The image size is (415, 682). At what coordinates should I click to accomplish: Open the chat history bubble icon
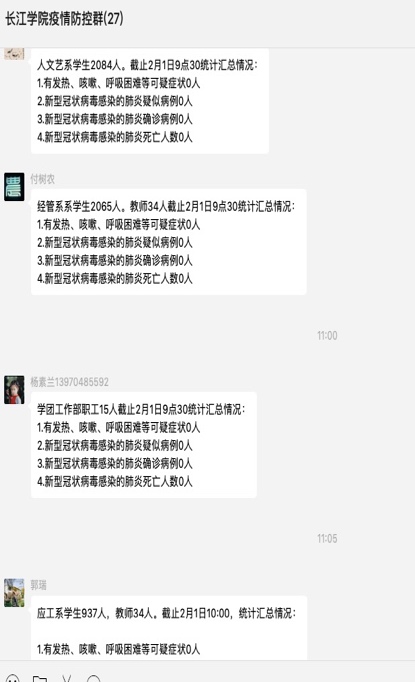(x=94, y=679)
